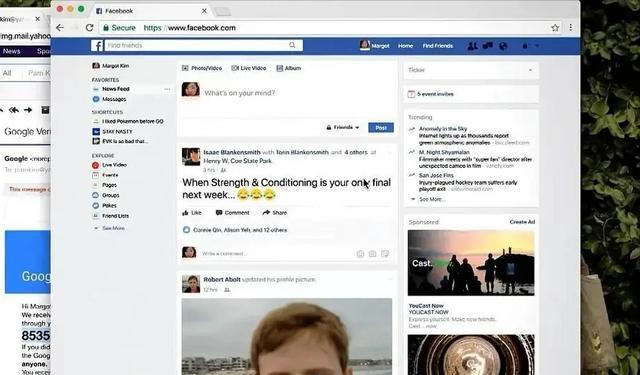The width and height of the screenshot is (640, 375).
Task: Share Isaac's post
Action: [275, 213]
